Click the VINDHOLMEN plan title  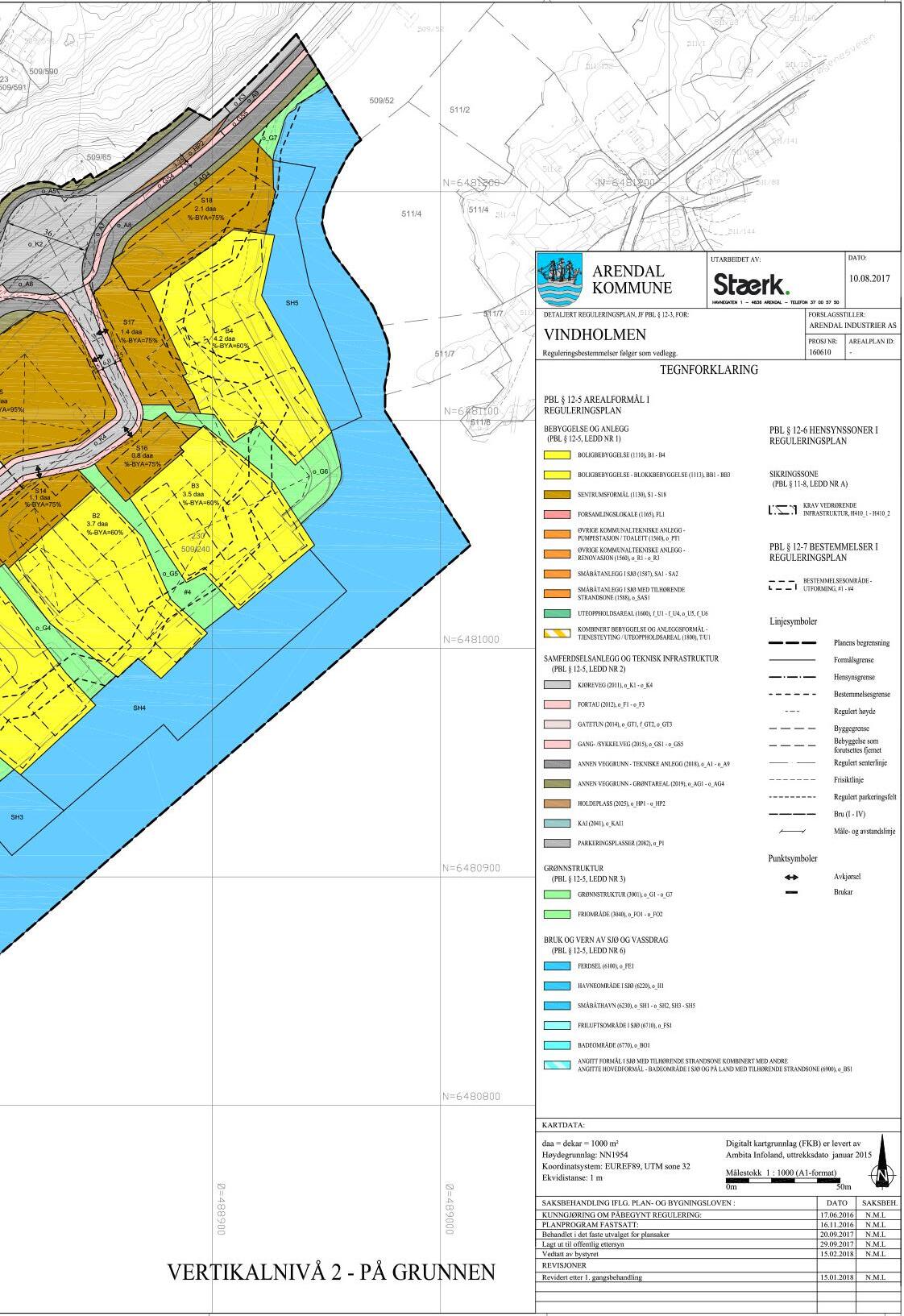595,334
